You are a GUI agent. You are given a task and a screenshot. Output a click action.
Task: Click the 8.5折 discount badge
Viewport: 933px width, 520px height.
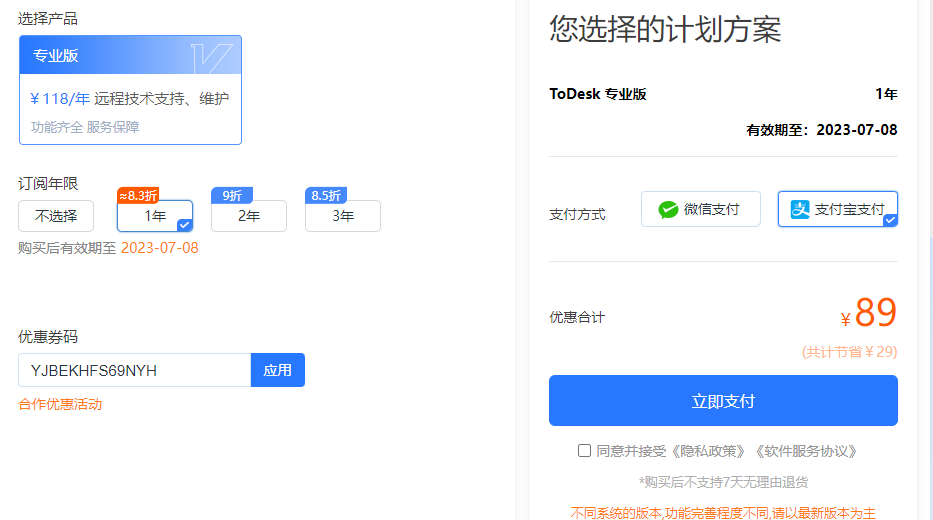[x=326, y=195]
